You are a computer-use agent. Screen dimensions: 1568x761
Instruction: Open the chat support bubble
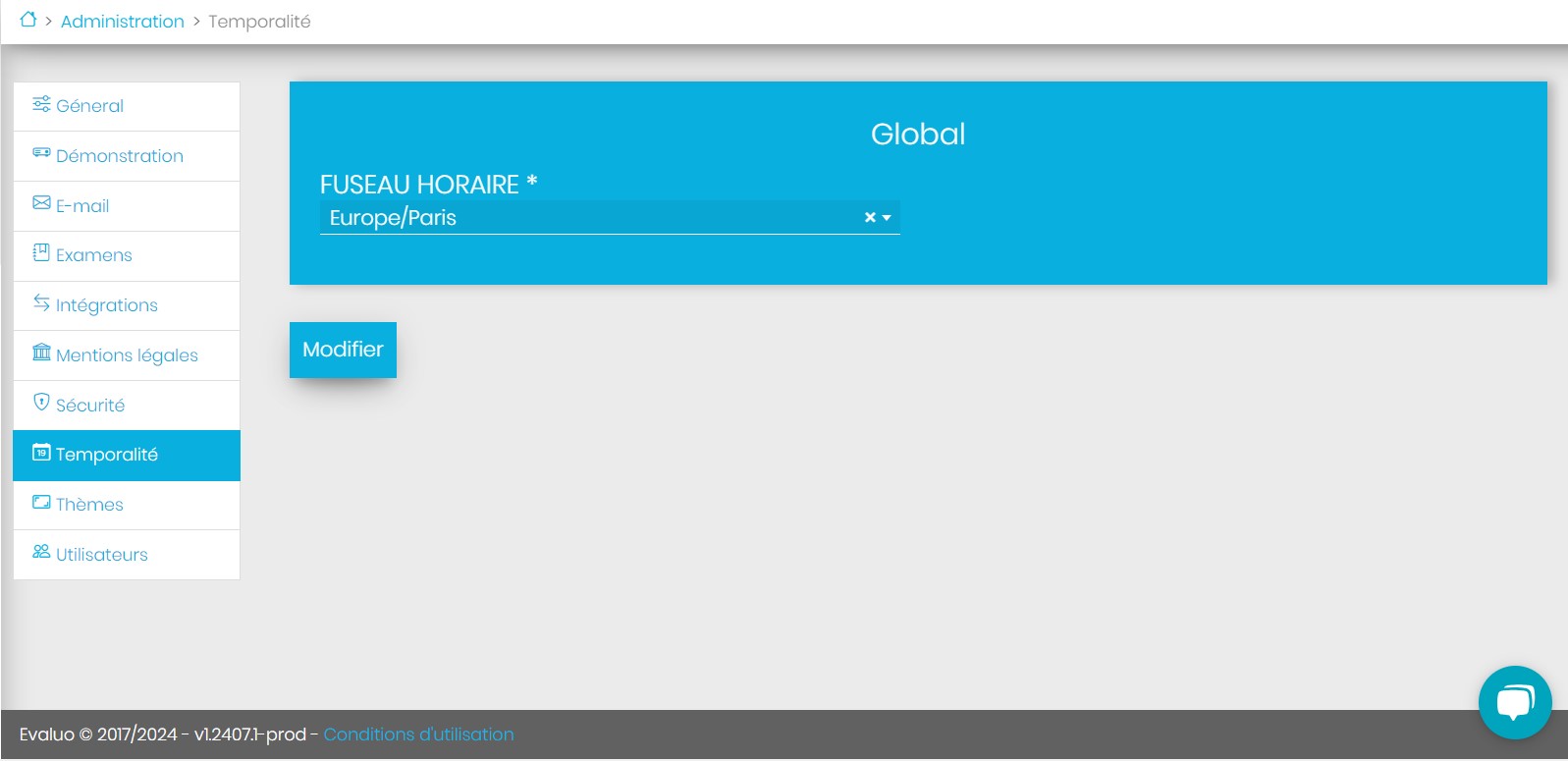pyautogui.click(x=1514, y=702)
